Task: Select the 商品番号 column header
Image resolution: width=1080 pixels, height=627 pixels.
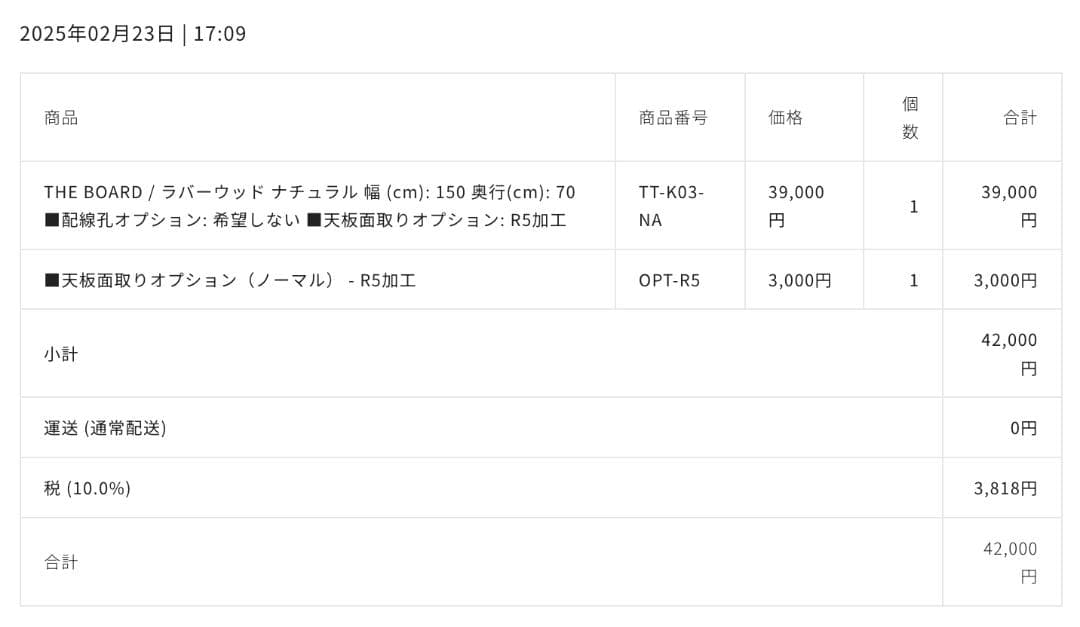Action: tap(673, 117)
